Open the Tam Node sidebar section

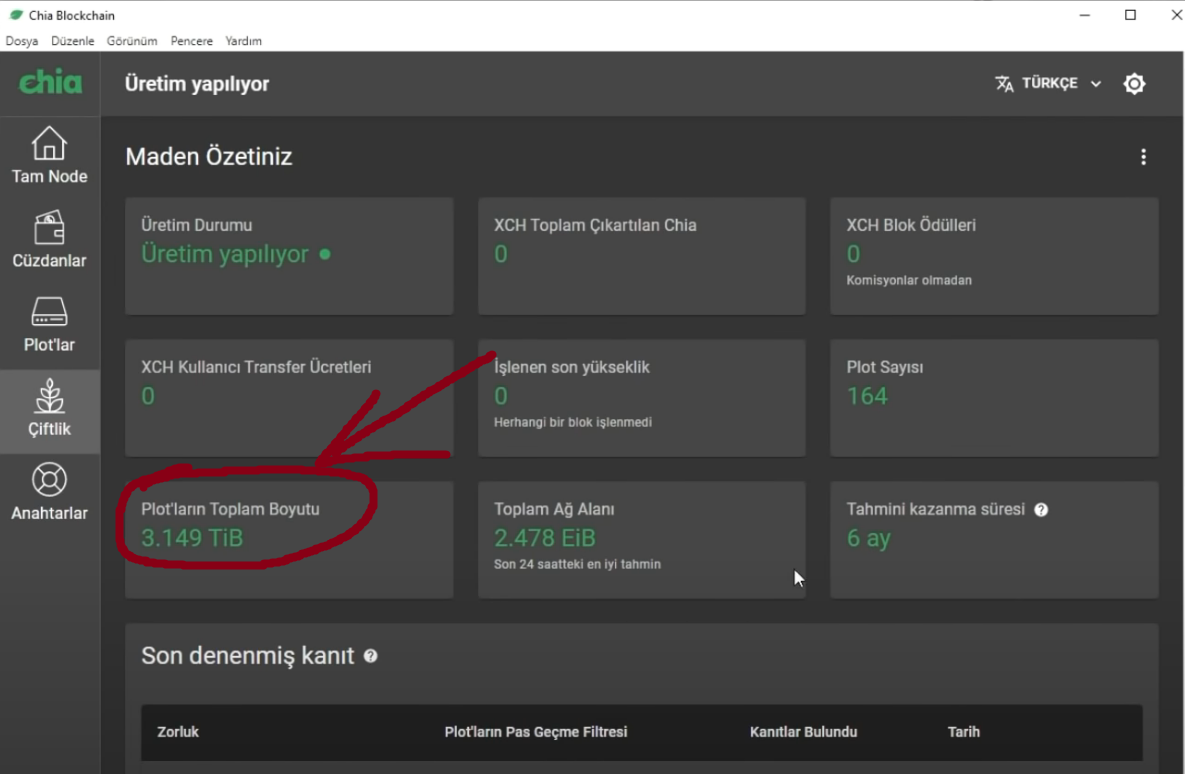[49, 156]
